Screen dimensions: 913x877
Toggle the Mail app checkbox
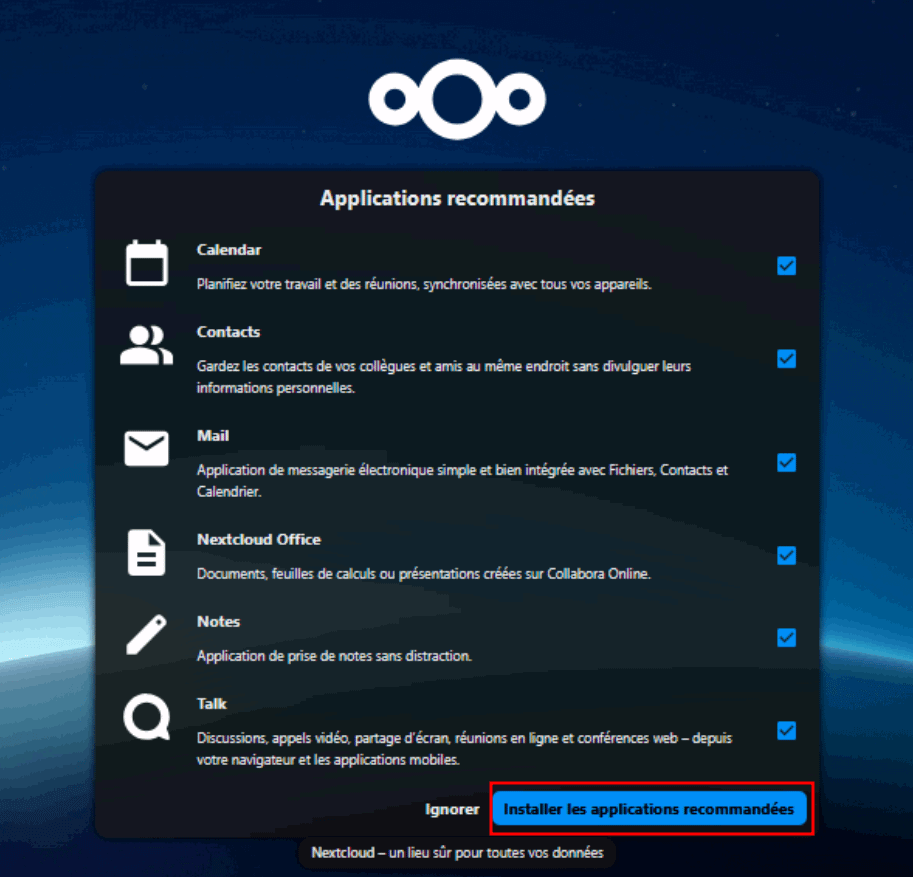point(786,462)
